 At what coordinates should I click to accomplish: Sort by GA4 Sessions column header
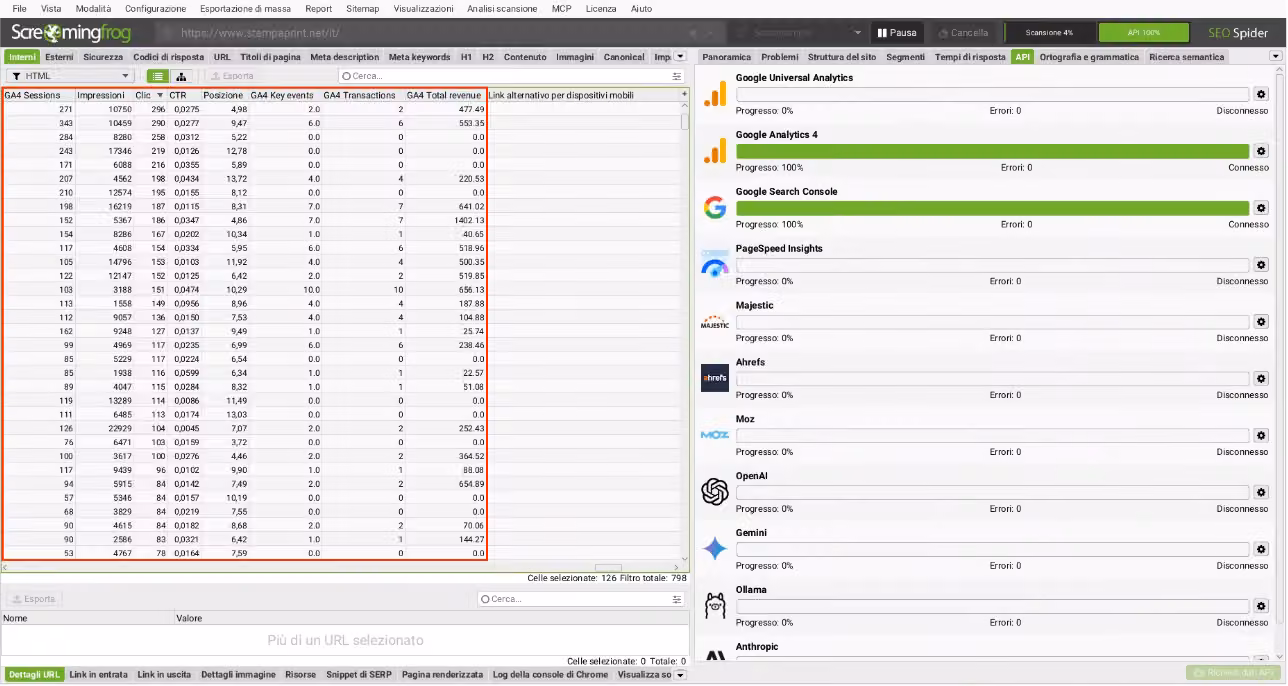pyautogui.click(x=37, y=95)
